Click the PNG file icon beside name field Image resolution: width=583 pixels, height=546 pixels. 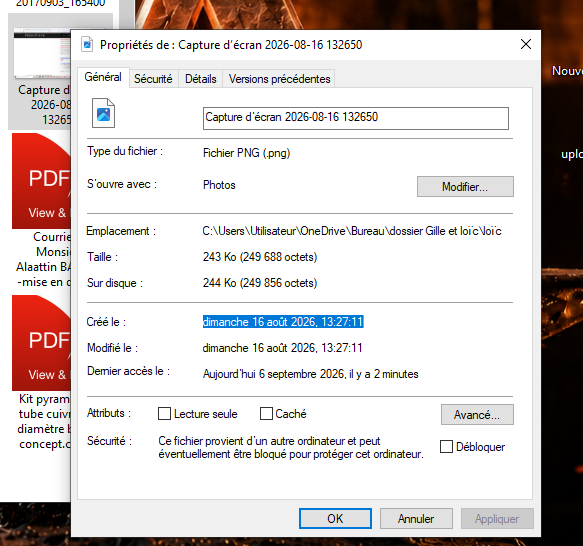coord(103,113)
